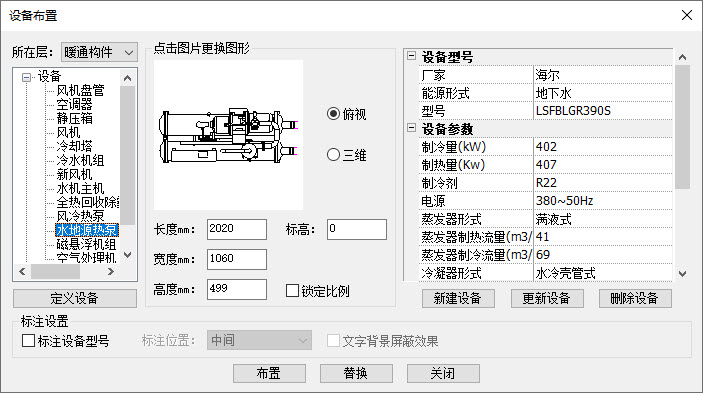Collapse the 设备 tree root node
This screenshot has width=703, height=393.
click(x=26, y=77)
